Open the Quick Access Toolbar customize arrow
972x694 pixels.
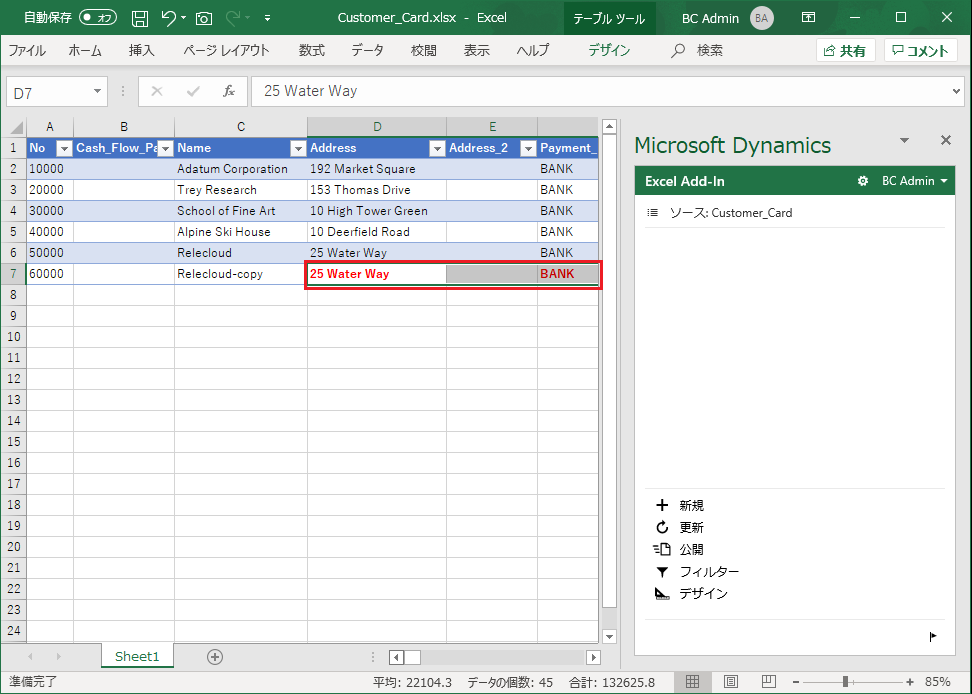click(x=267, y=18)
